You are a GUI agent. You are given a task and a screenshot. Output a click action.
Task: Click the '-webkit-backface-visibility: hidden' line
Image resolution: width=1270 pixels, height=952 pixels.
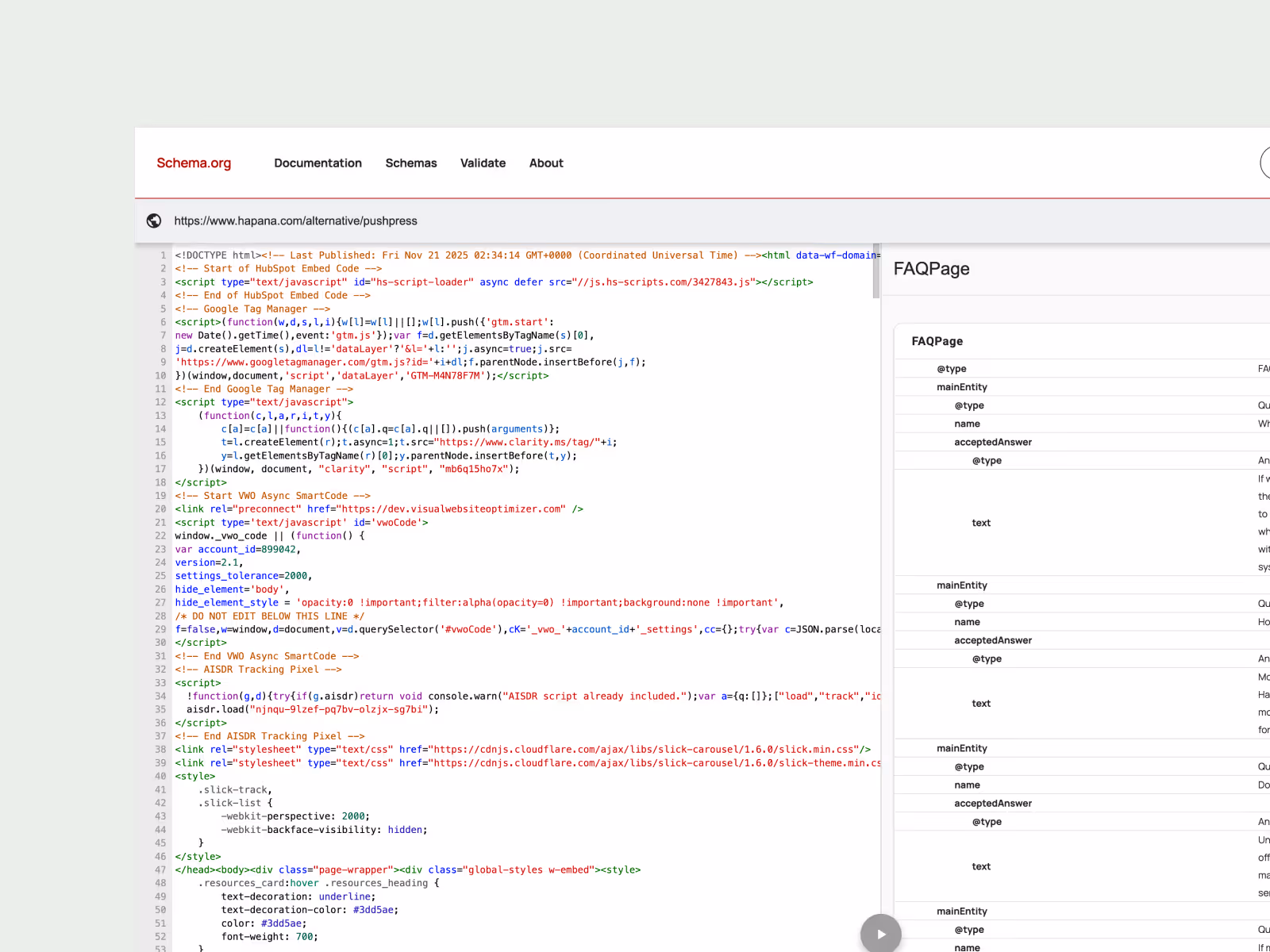(324, 830)
